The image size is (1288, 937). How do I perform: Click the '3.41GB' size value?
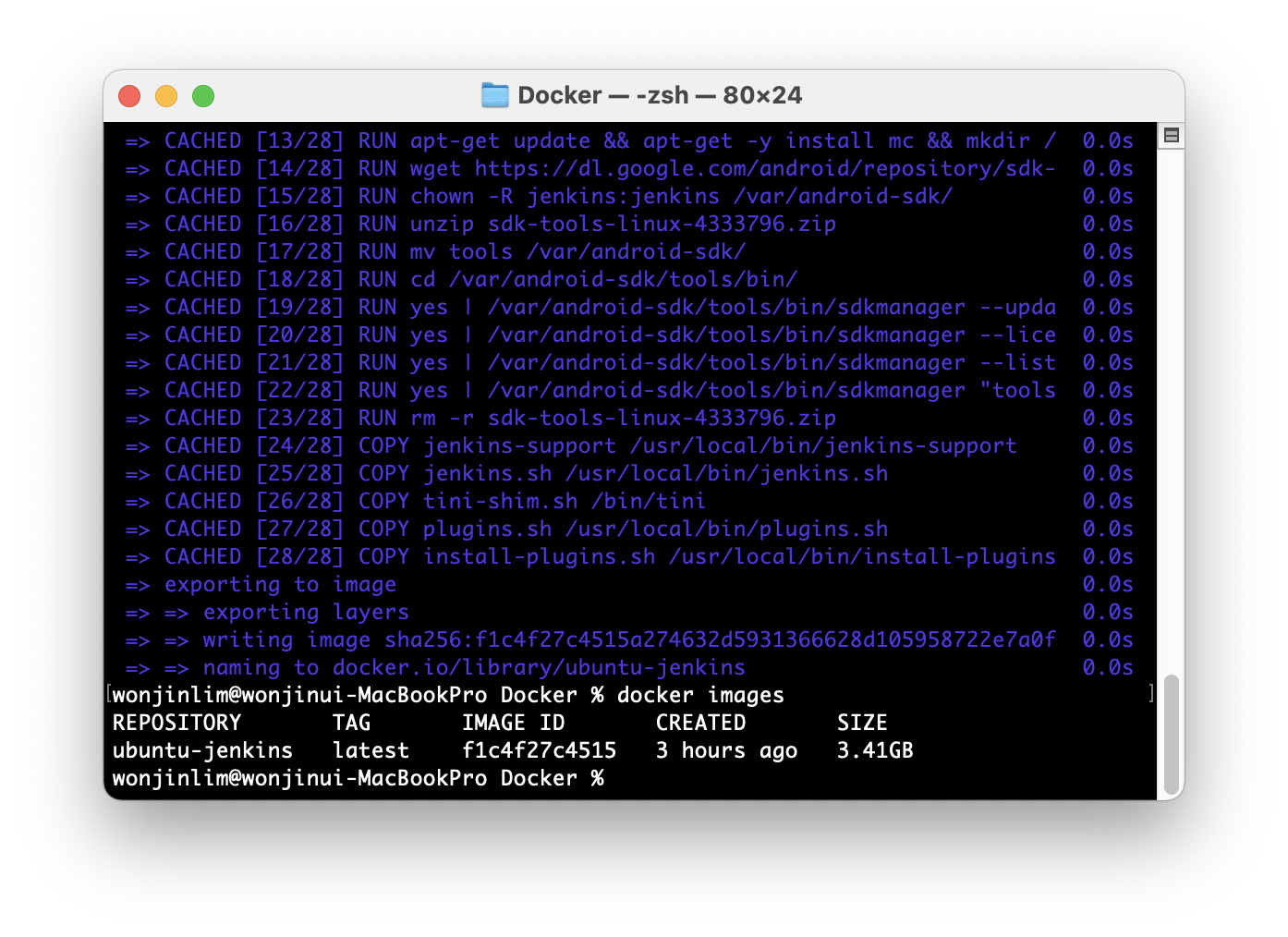click(x=875, y=750)
